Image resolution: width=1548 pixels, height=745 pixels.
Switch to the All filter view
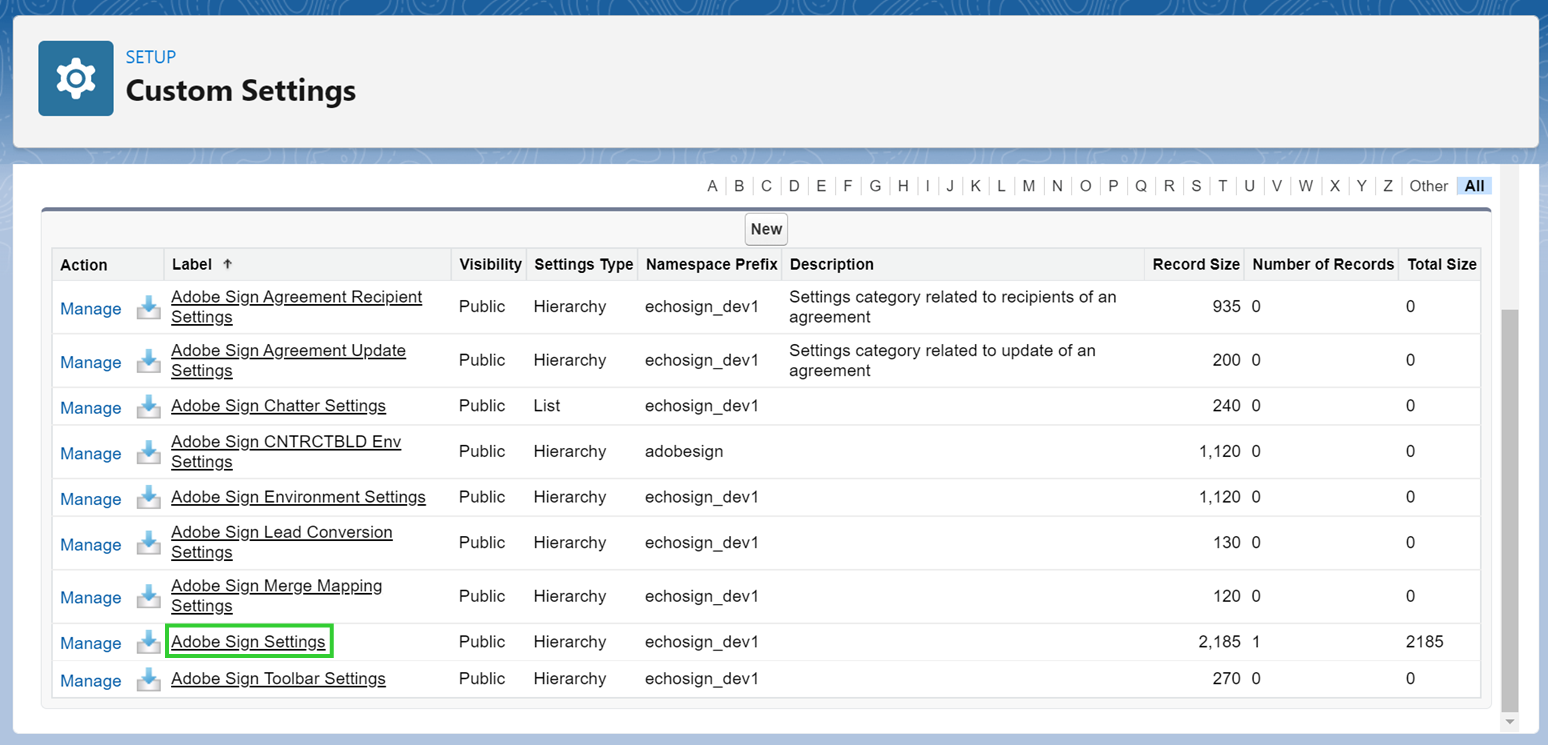click(x=1473, y=186)
